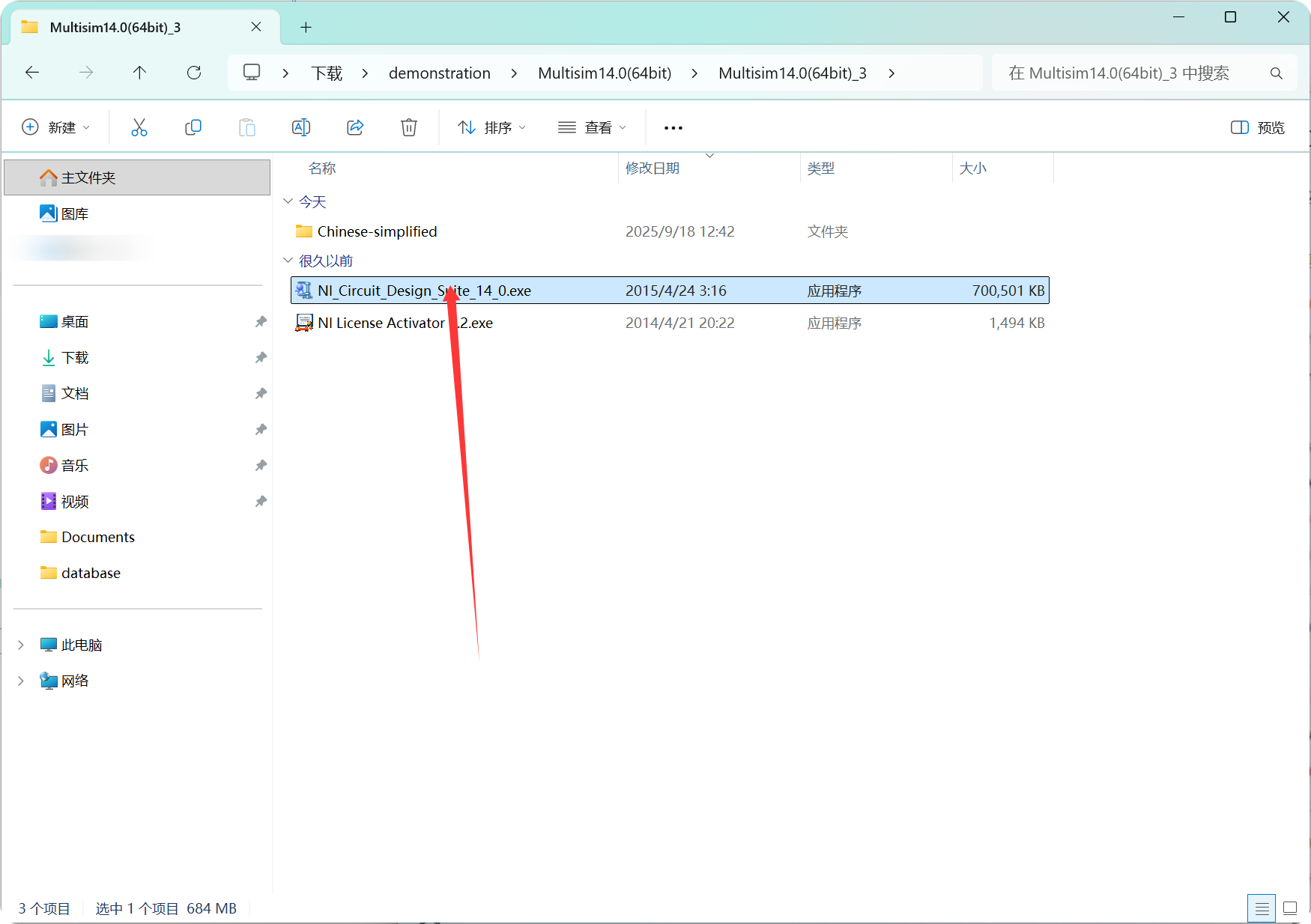Open 主文件夹 in sidebar
The width and height of the screenshot is (1311, 924).
pyautogui.click(x=137, y=177)
